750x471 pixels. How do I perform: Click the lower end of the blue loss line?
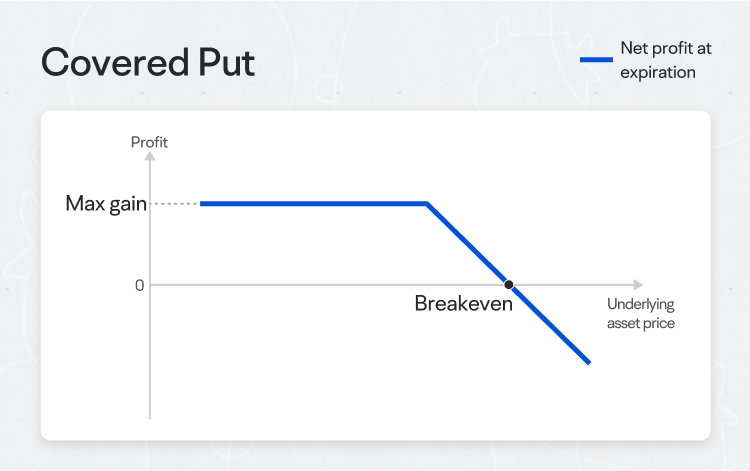589,362
